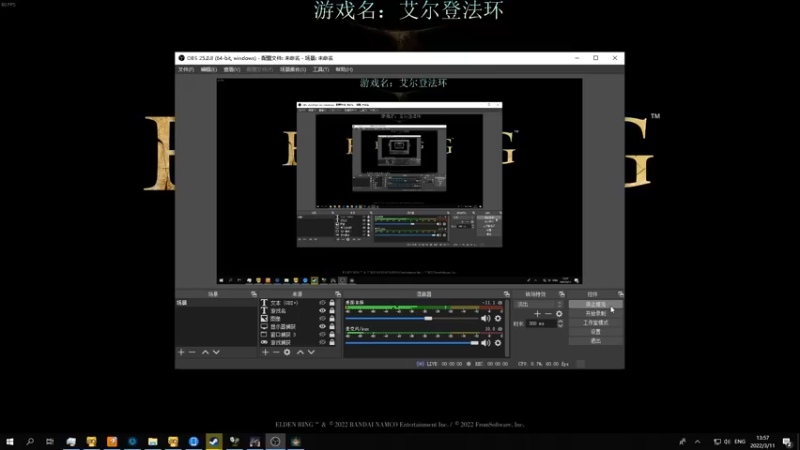The width and height of the screenshot is (800, 450).
Task: Show hidden system tray icons chevron
Action: [x=697, y=442]
